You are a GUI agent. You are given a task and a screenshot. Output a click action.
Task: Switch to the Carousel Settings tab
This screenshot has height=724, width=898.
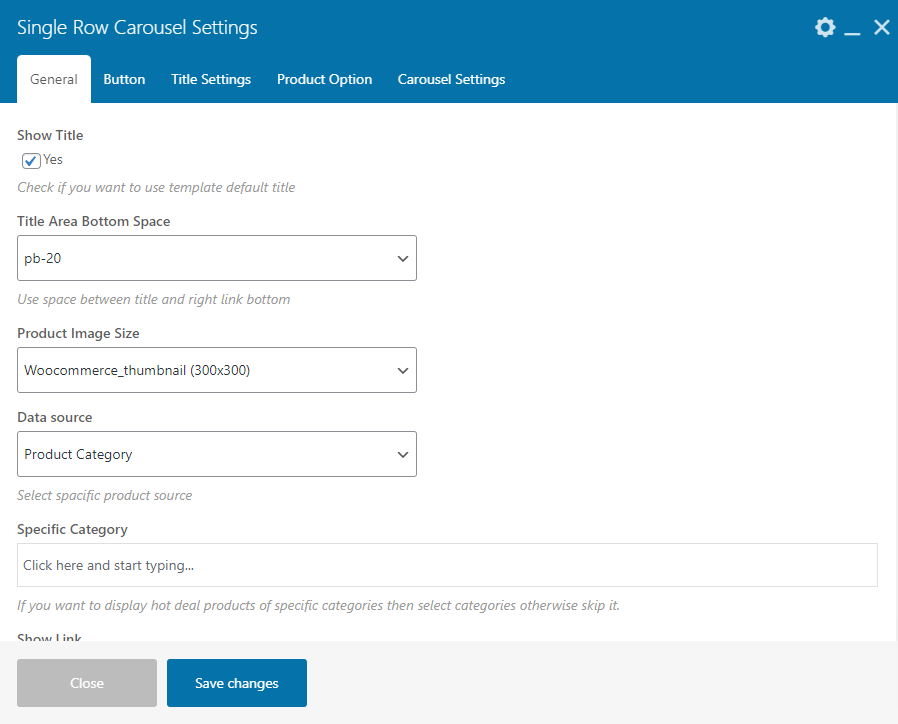point(451,79)
